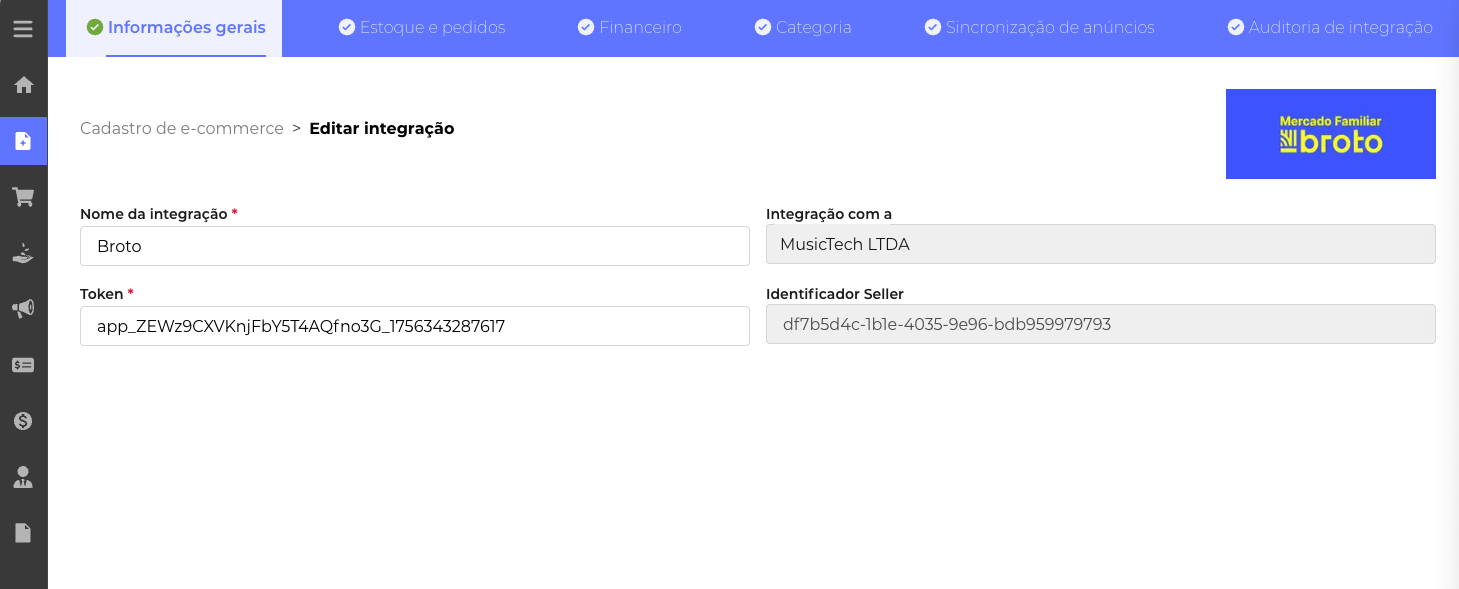This screenshot has width=1459, height=589.
Task: Switch to the Informações gerais tab
Action: click(x=175, y=28)
